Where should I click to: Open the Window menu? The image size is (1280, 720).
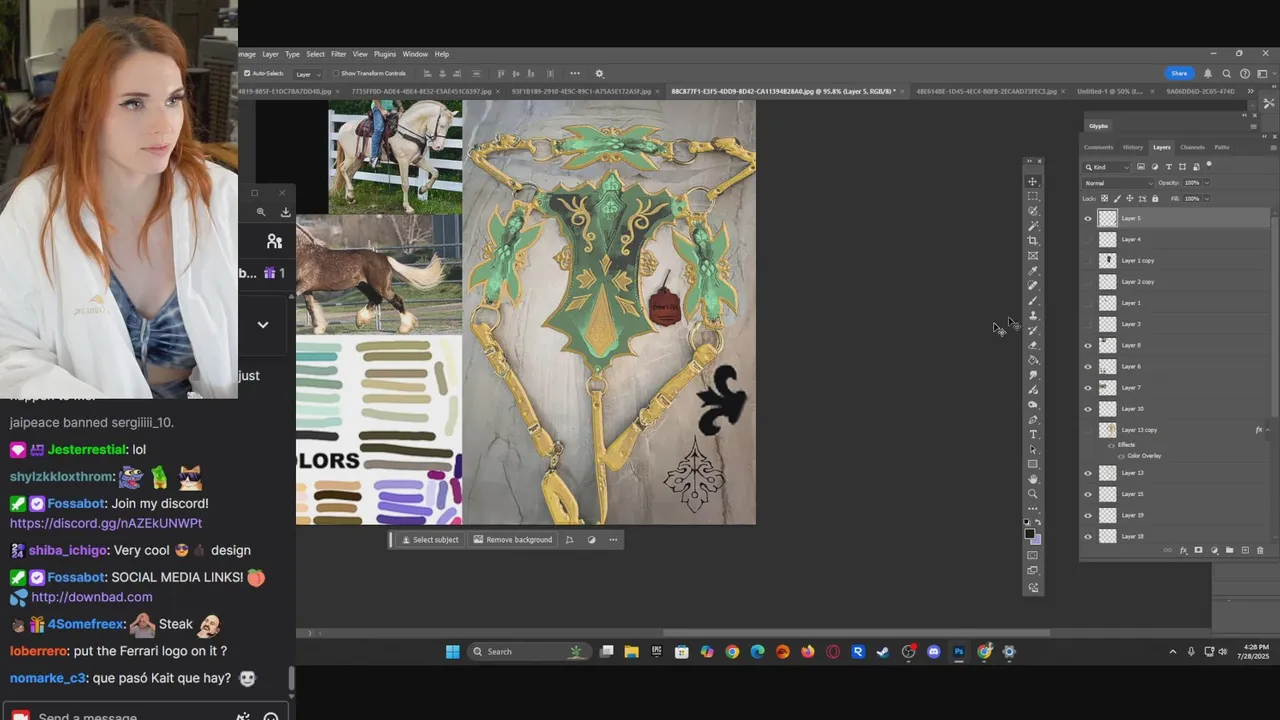(415, 54)
